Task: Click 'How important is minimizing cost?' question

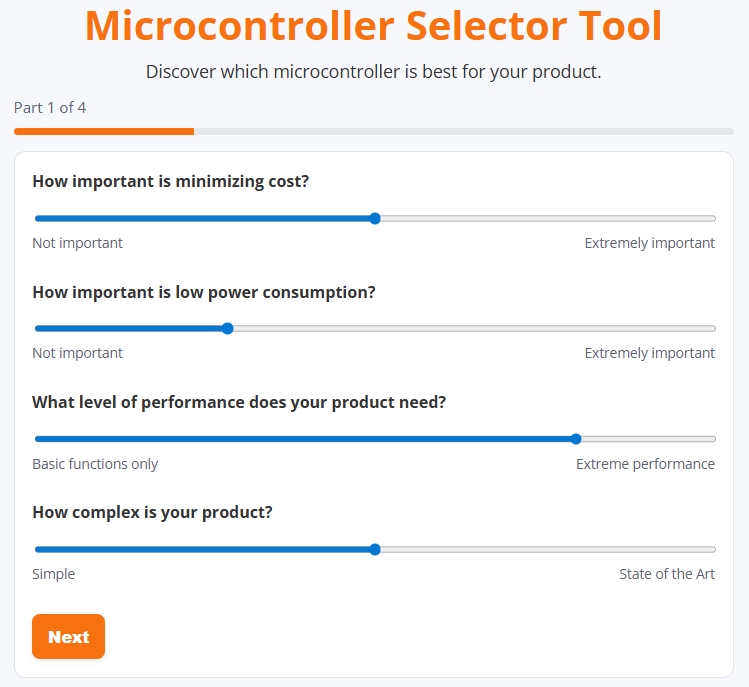Action: tap(170, 182)
